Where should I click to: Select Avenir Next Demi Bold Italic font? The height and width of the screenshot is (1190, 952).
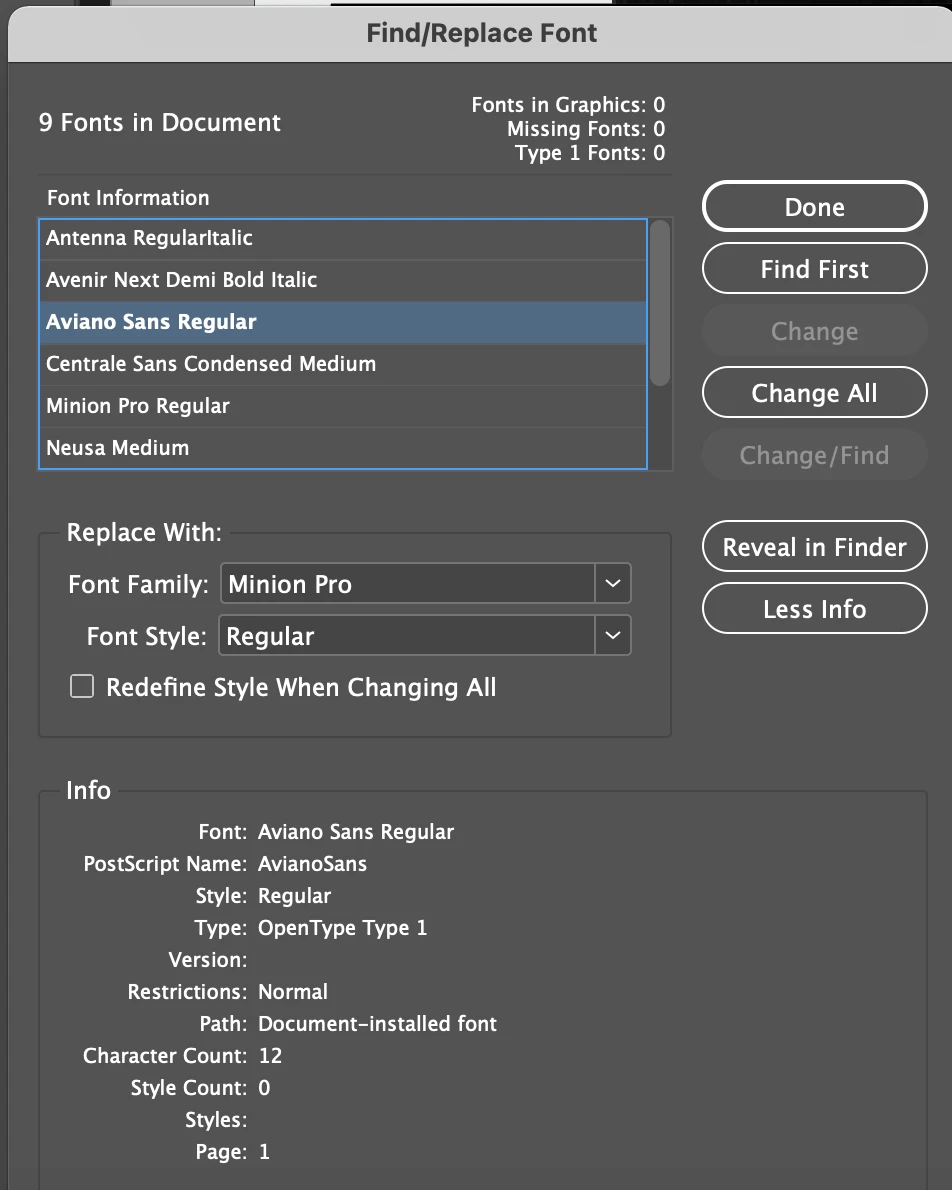(x=343, y=280)
